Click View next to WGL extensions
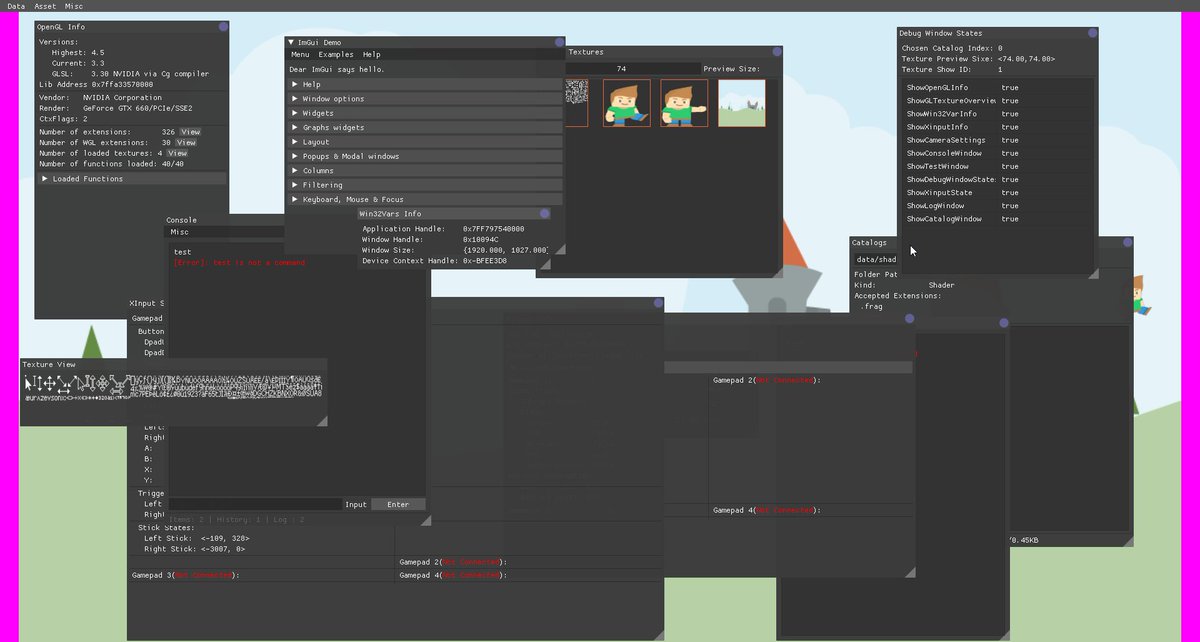 click(x=186, y=143)
